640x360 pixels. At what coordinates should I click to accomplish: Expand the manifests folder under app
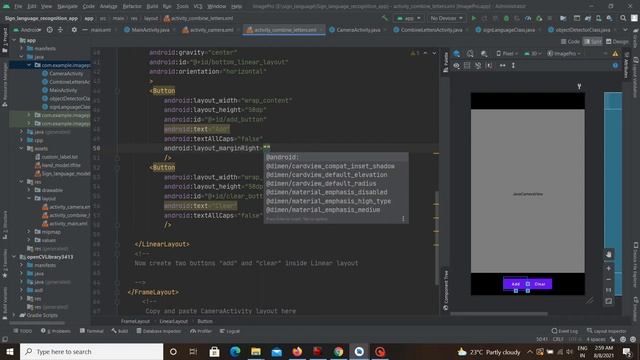pos(22,49)
